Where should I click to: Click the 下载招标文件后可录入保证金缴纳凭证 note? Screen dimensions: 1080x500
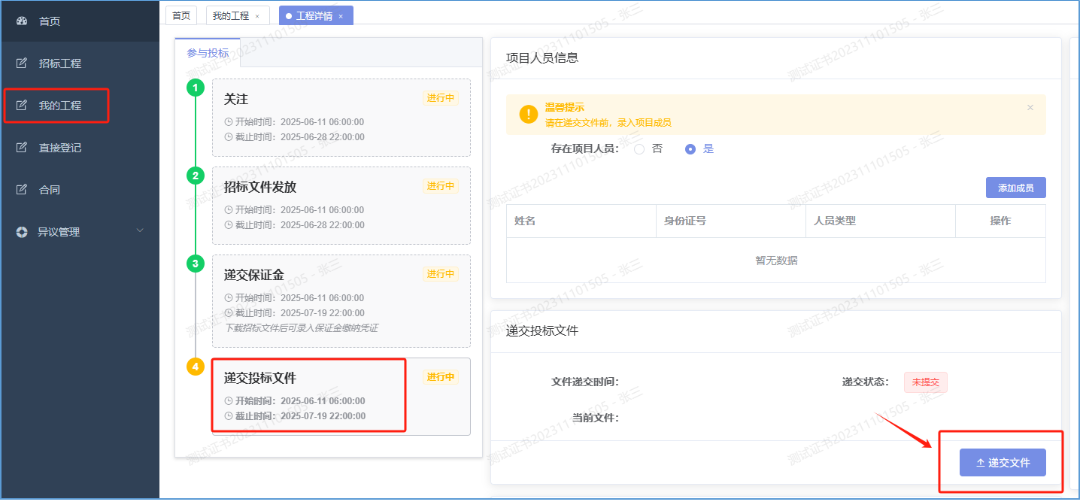(301, 328)
